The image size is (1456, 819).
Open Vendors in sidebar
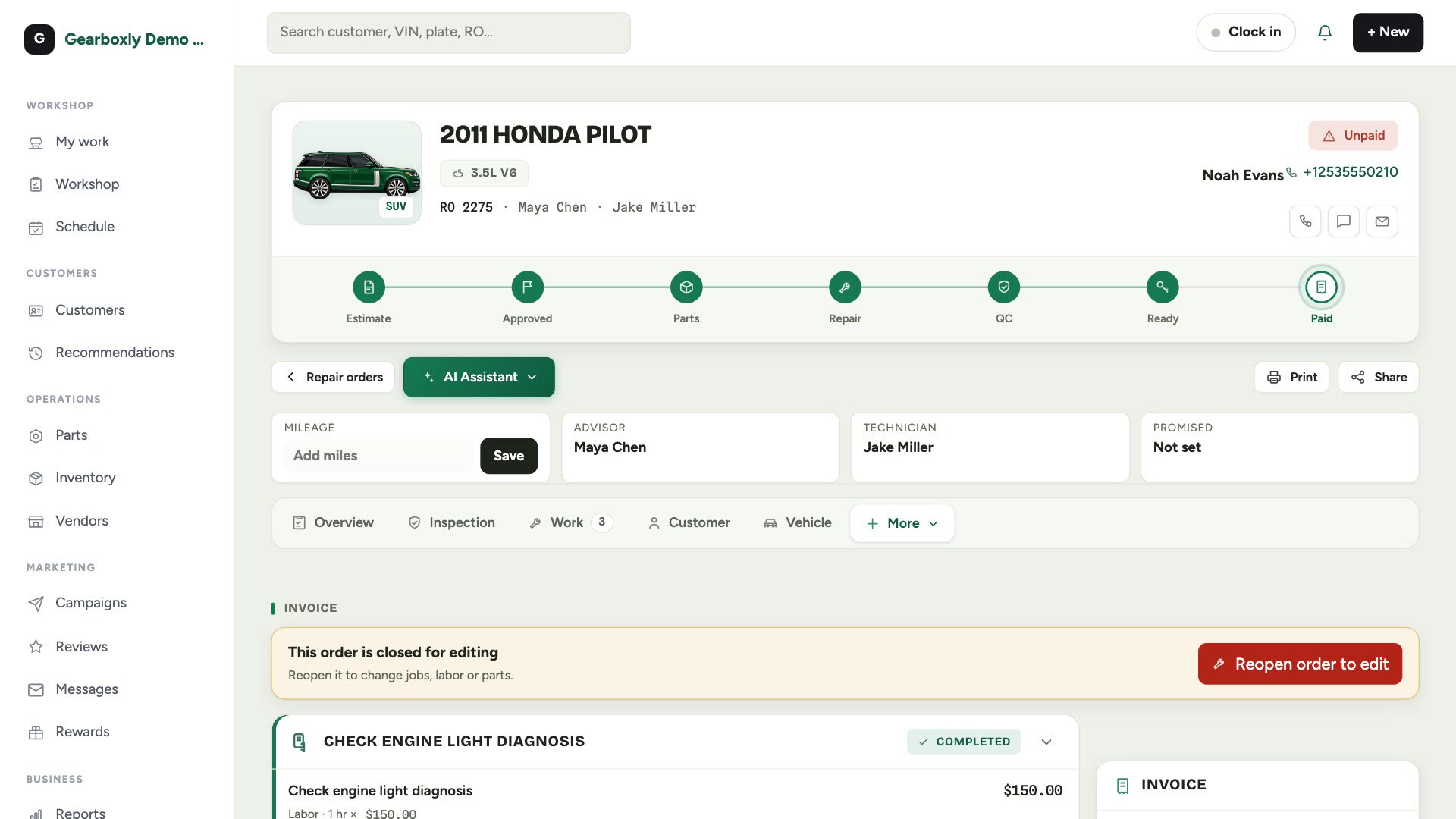click(x=81, y=521)
